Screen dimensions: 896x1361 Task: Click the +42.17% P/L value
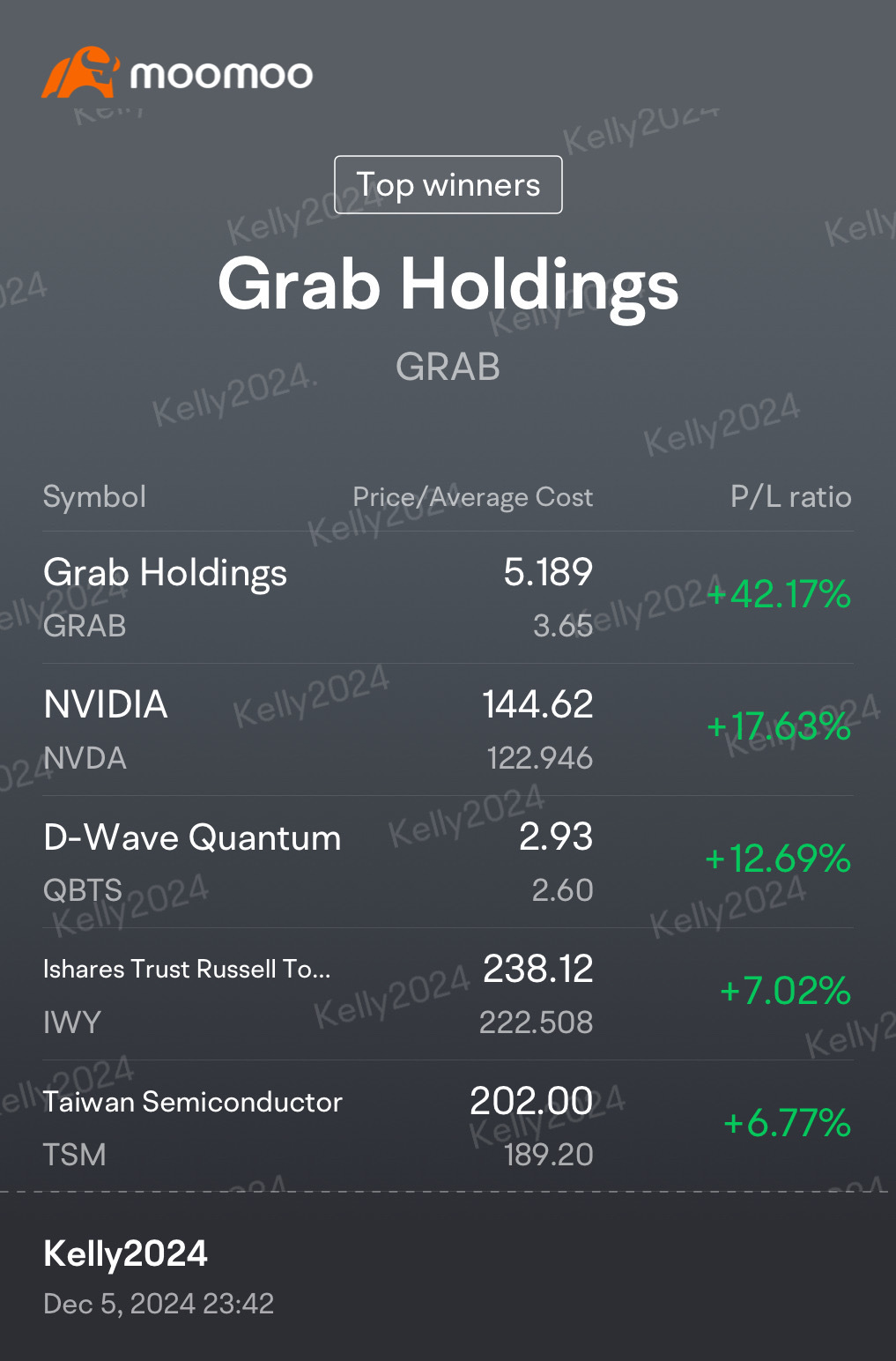click(x=779, y=594)
